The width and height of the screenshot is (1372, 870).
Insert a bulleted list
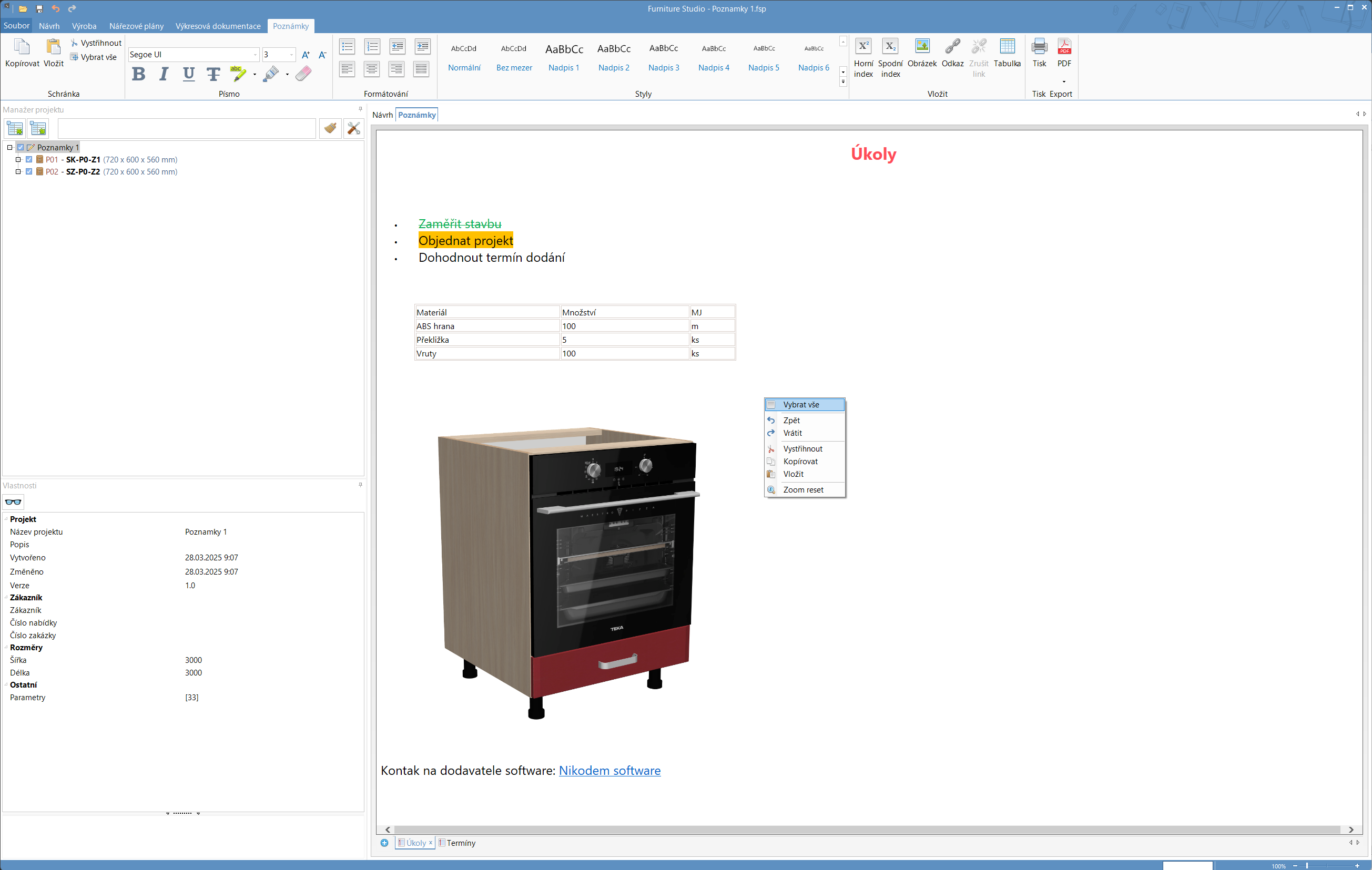tap(347, 46)
